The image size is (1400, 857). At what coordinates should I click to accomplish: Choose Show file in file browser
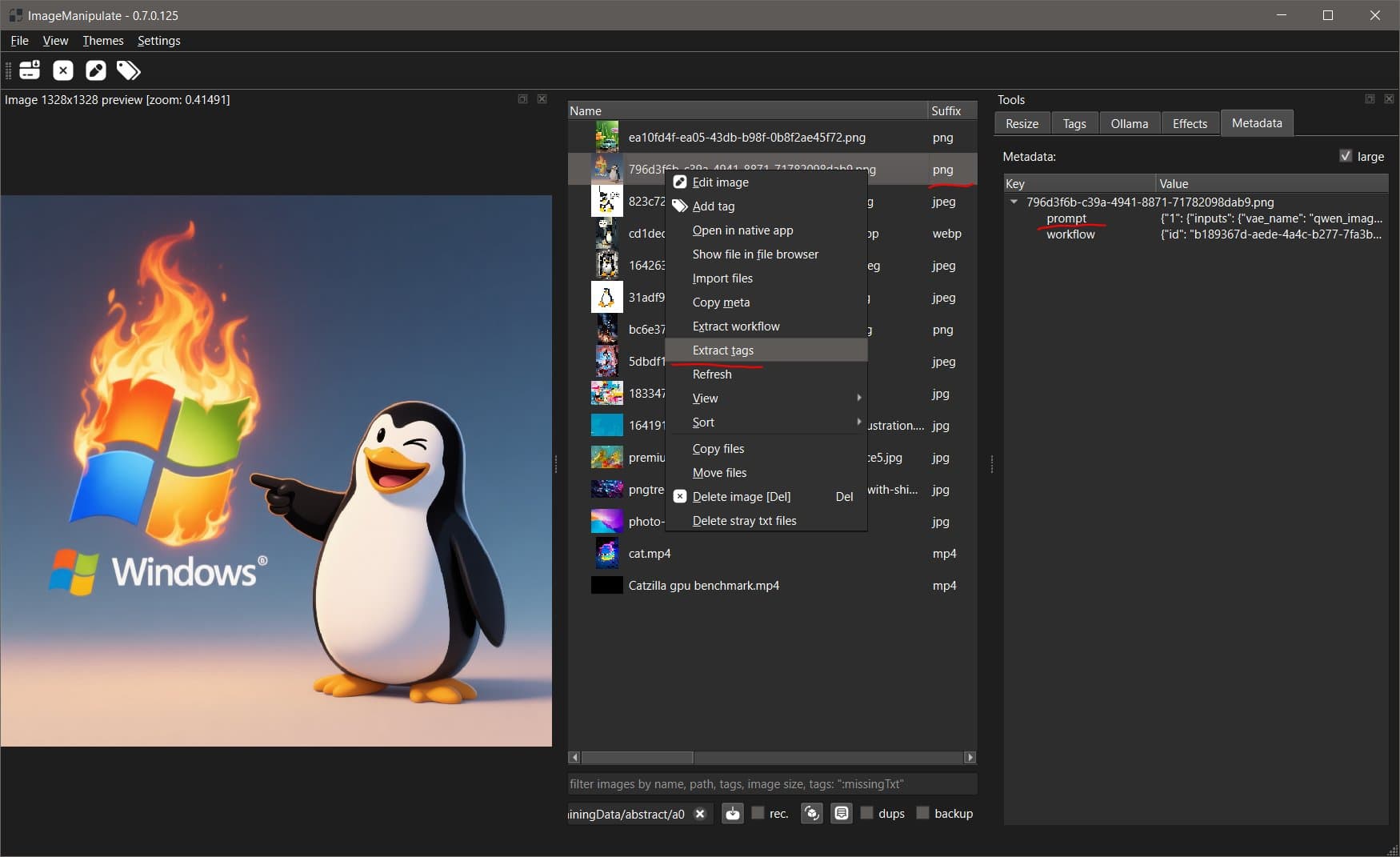click(x=766, y=254)
